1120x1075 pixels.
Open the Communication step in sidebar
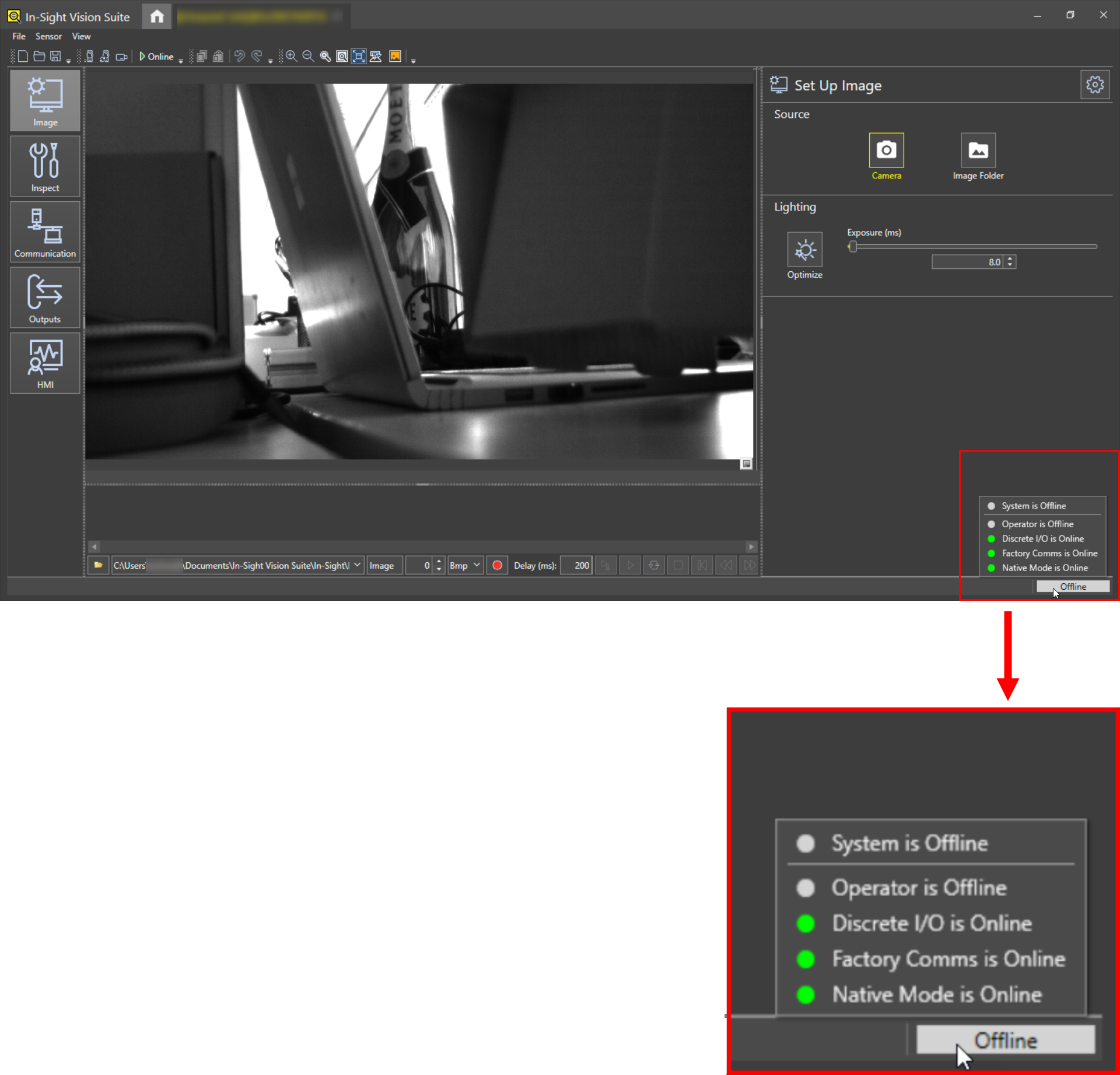pos(45,232)
